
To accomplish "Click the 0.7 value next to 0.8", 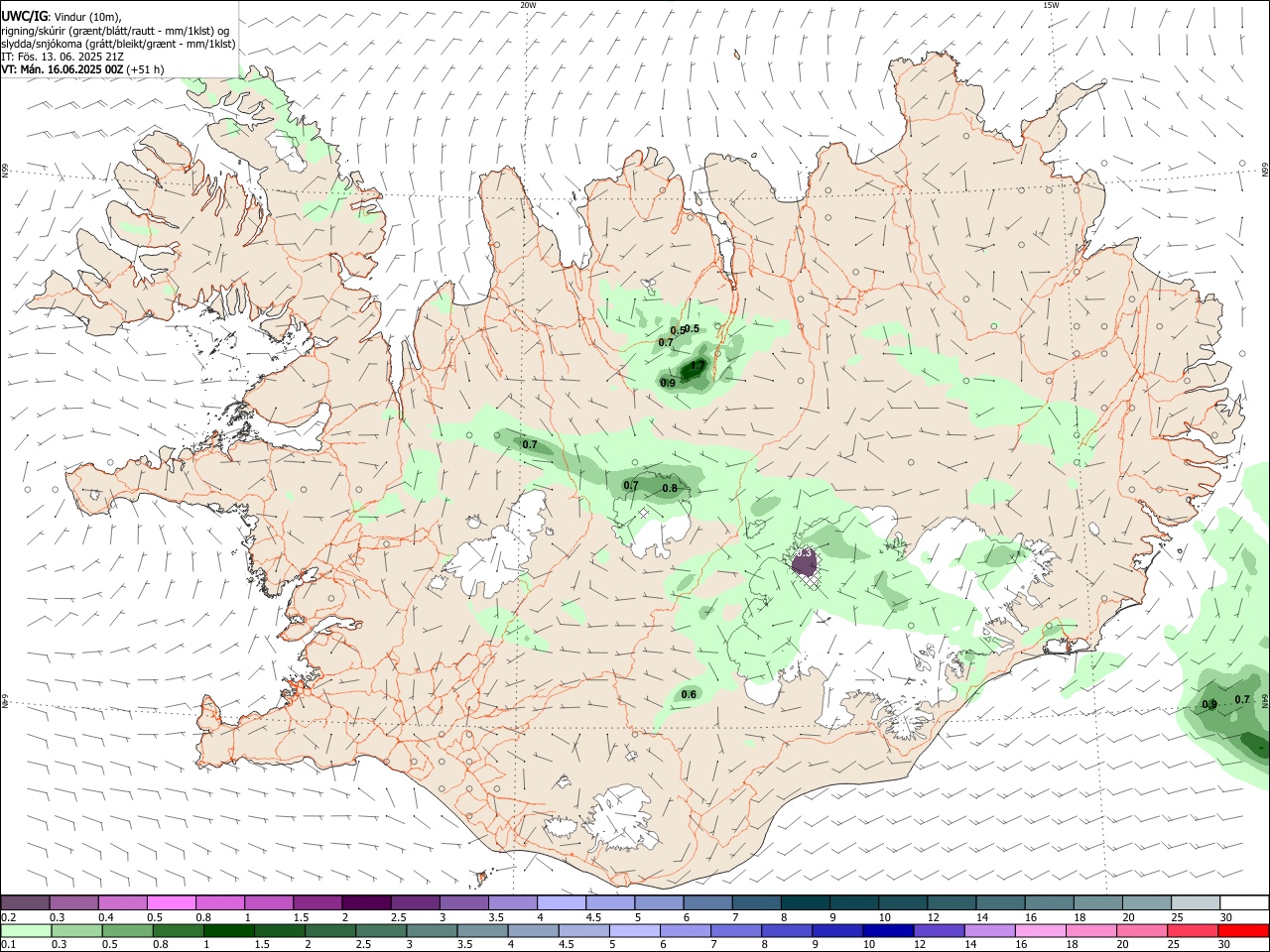I will click(x=631, y=485).
